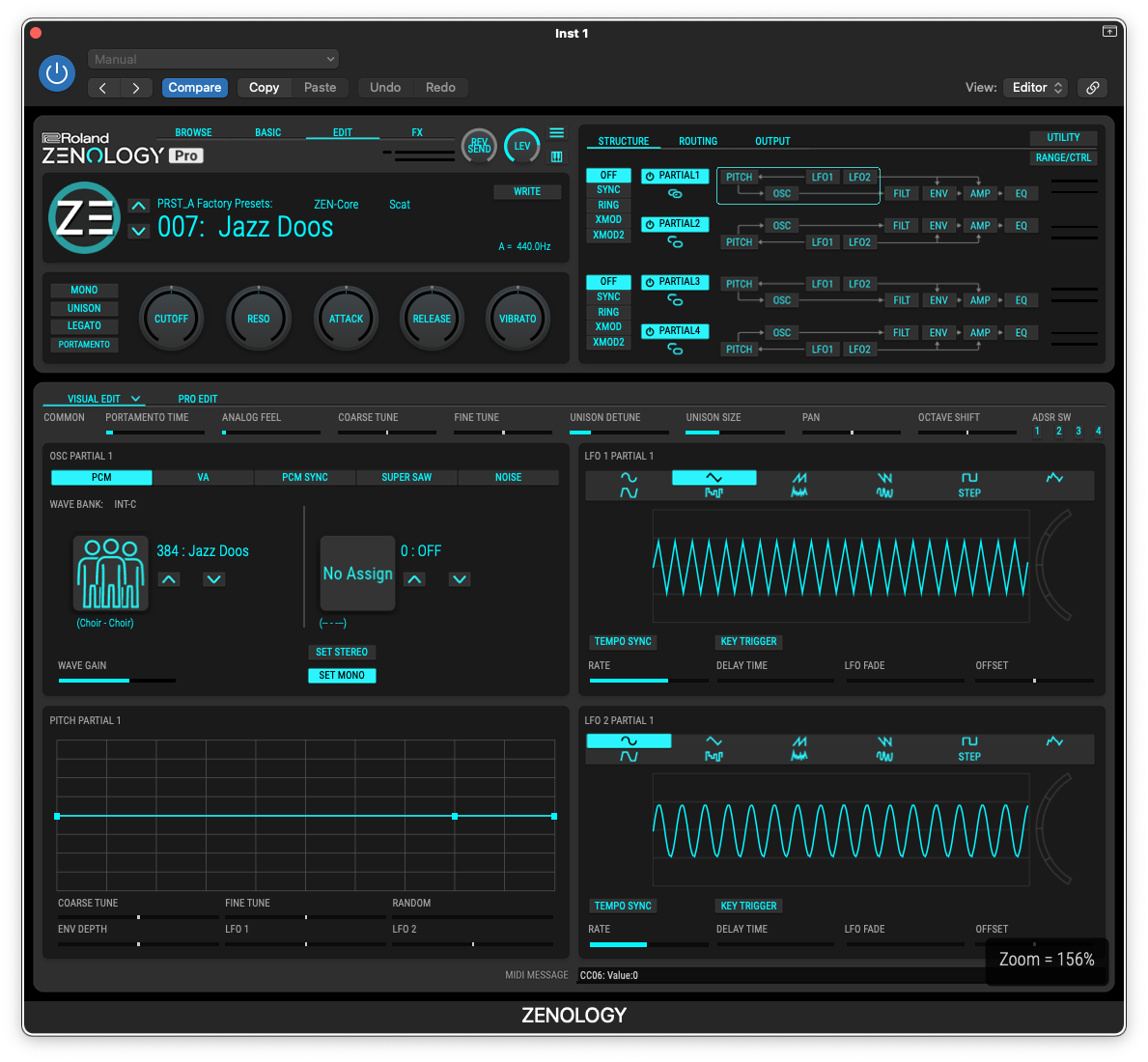The width and height of the screenshot is (1148, 1062).
Task: Click the PARTIAL4 link chain icon
Action: [x=675, y=349]
